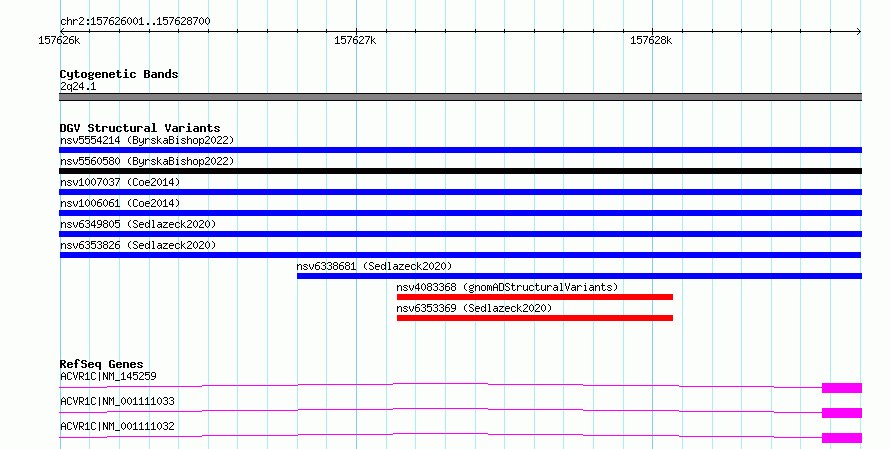890x449 pixels.
Task: Open variant nsv6353369 (Sedlazeck2020) label
Action: tap(474, 308)
